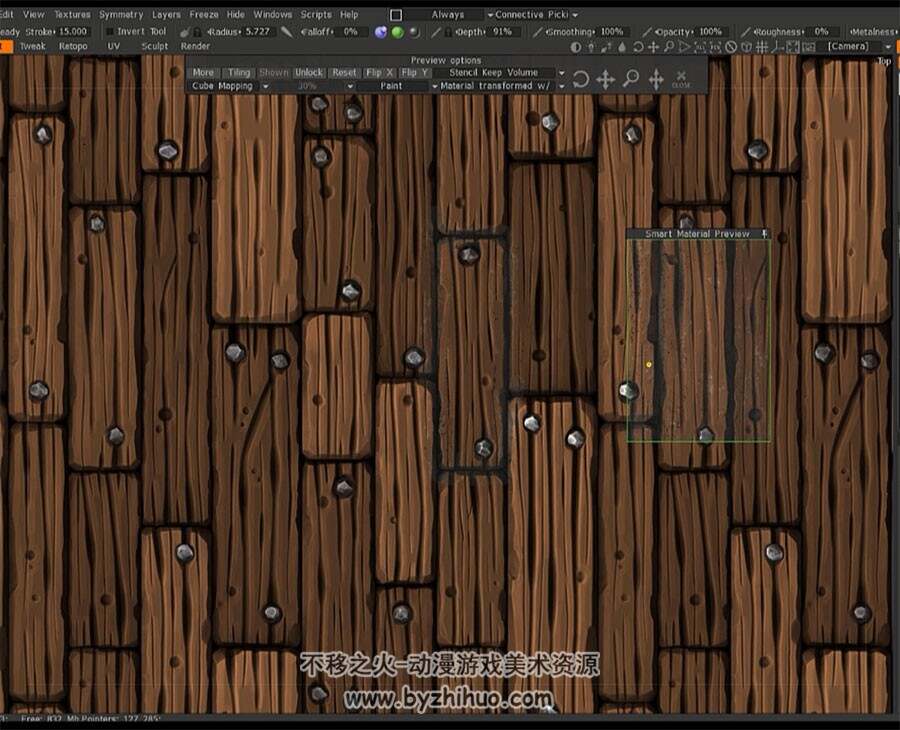900x730 pixels.
Task: Click the light bulb lighting icon
Action: tap(591, 47)
